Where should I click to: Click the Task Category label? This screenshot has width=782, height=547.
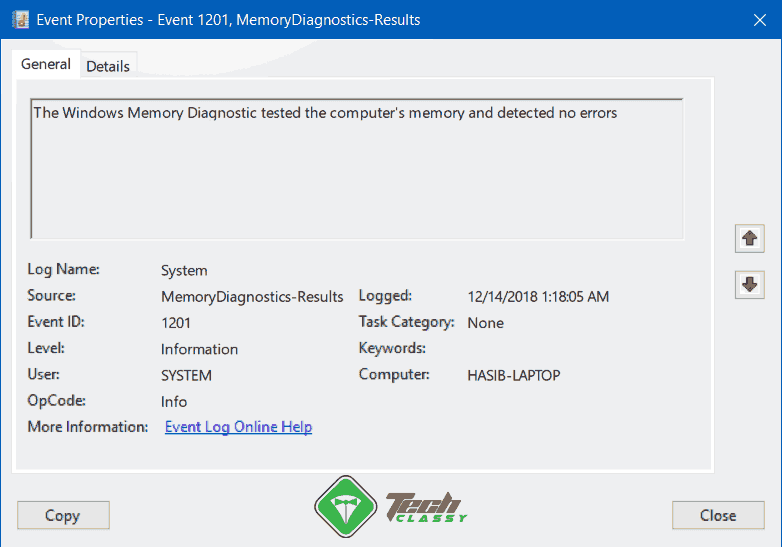[x=406, y=322]
